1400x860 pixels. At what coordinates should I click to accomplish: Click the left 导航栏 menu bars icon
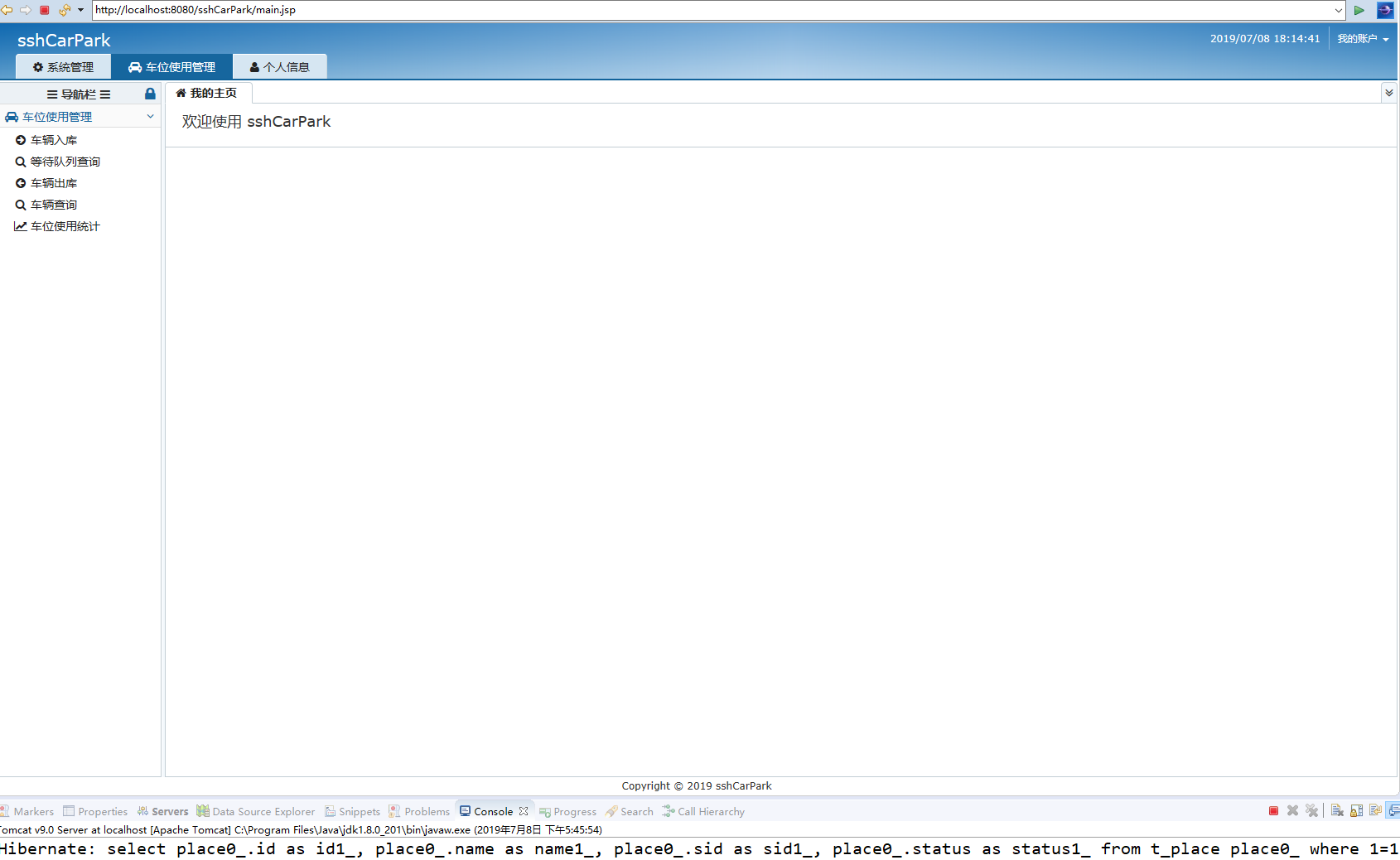[52, 94]
